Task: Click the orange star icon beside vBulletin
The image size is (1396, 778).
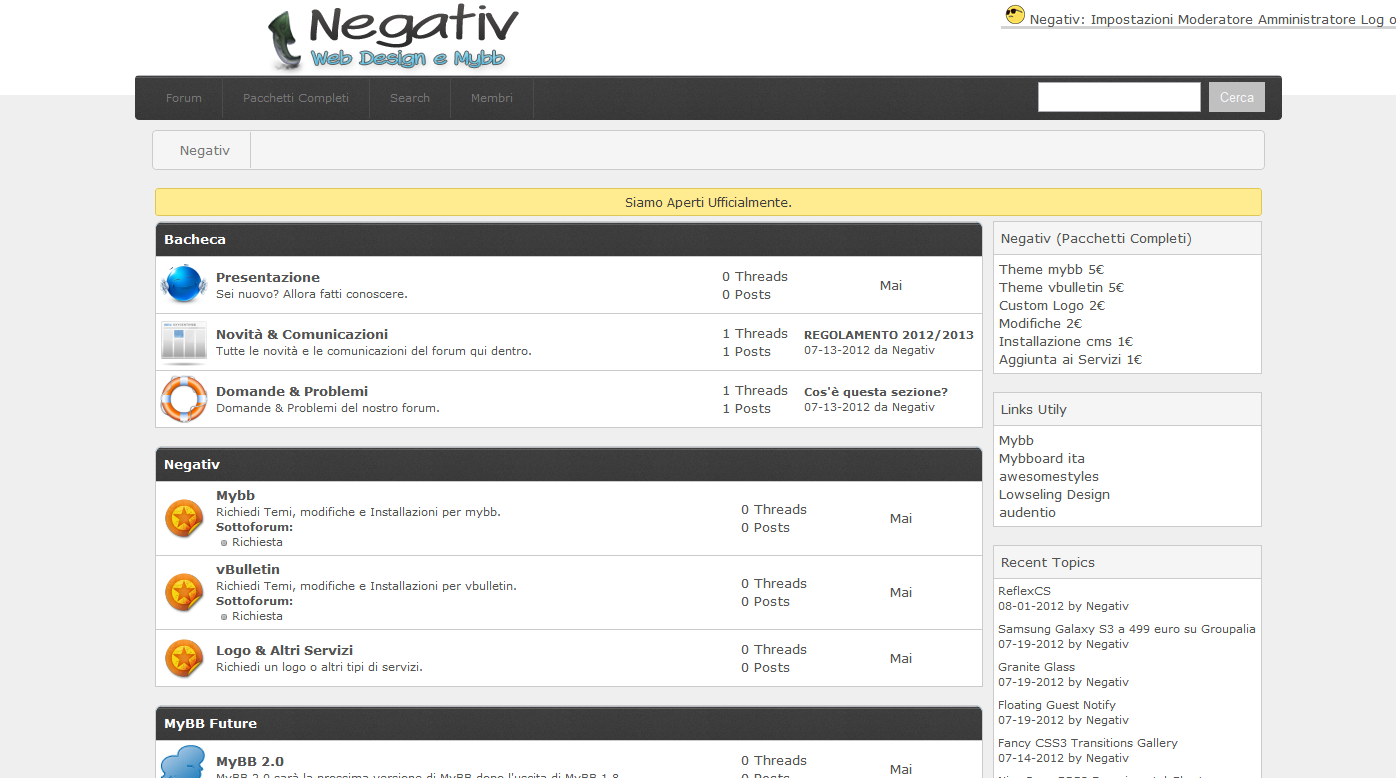Action: point(184,592)
